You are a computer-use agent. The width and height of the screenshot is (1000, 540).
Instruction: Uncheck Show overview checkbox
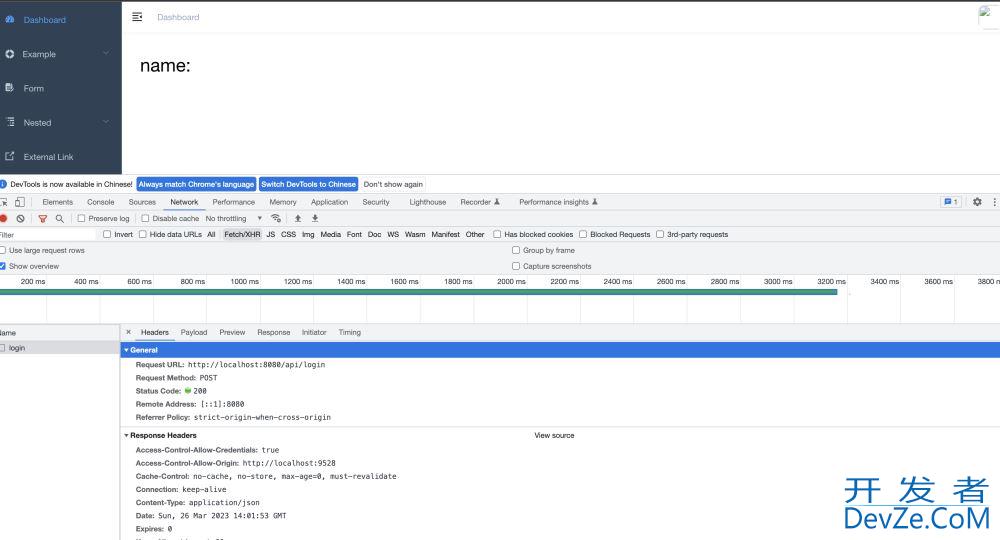[x=3, y=266]
